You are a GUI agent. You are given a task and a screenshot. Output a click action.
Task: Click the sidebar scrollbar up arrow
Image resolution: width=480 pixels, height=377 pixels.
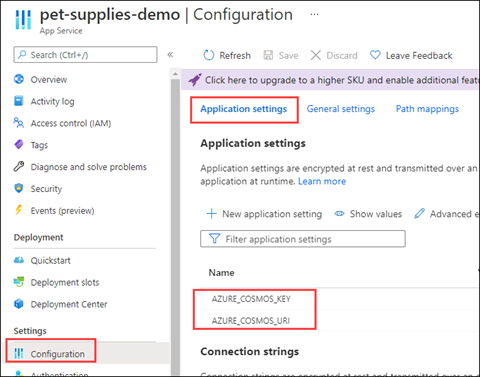pyautogui.click(x=175, y=74)
